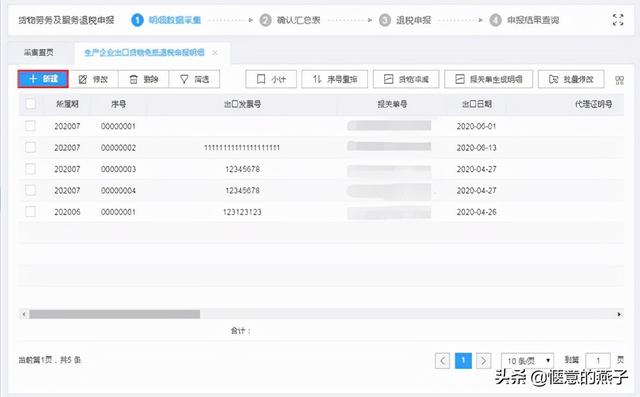Click the horizontal scrollbar thumb below the table

tap(114, 314)
